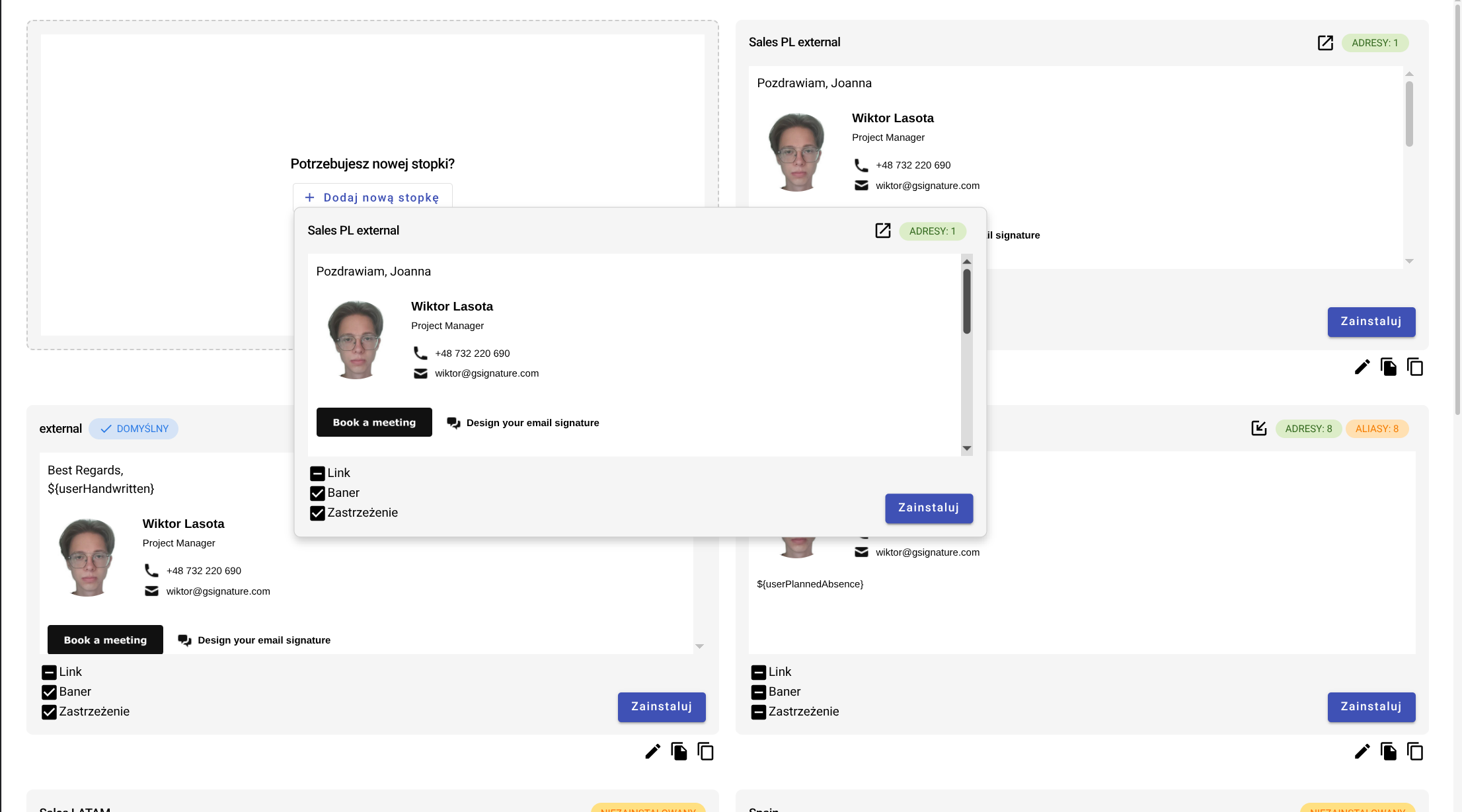Toggle the Link checkbox in the external card

49,672
